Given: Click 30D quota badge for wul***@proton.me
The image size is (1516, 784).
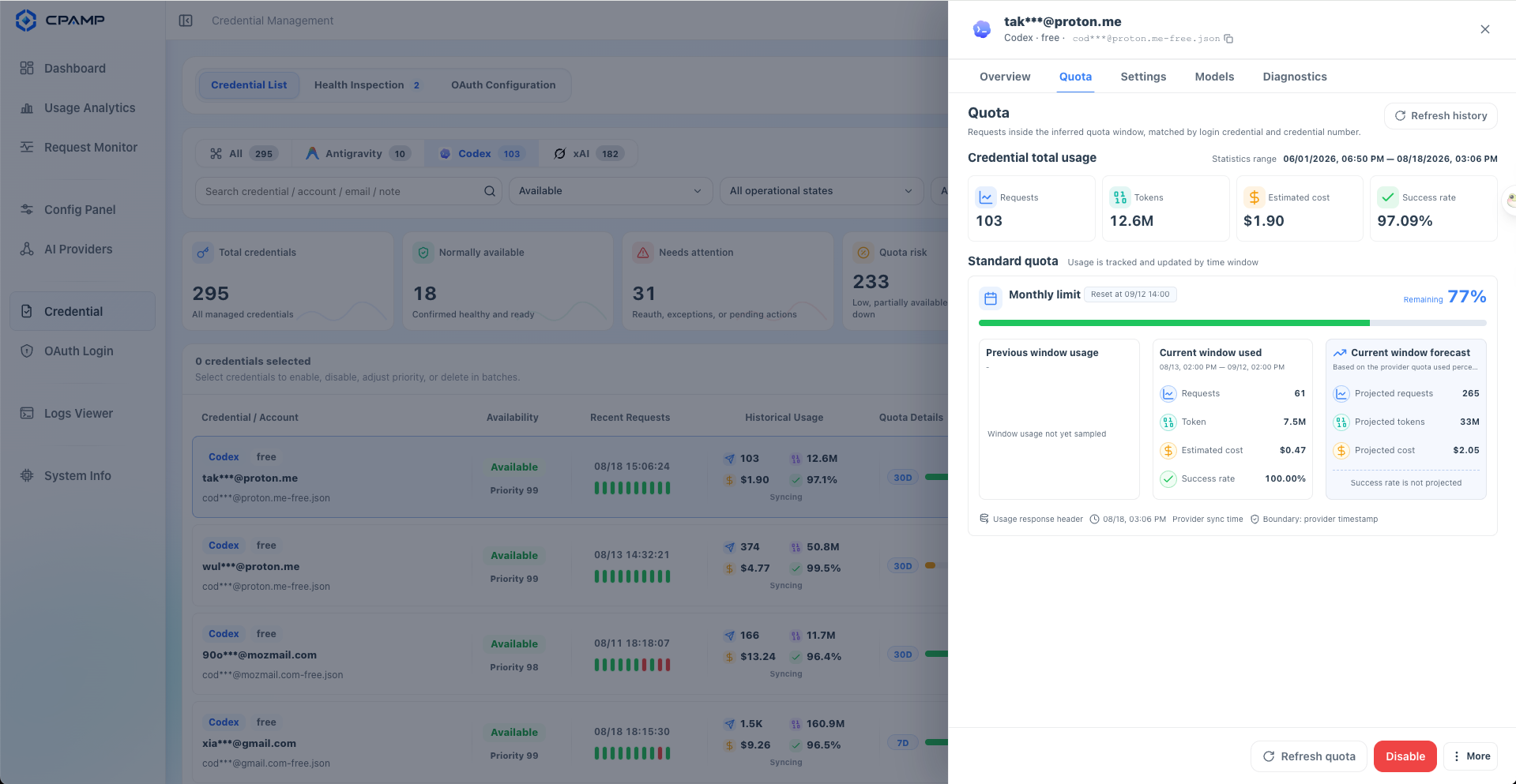Looking at the screenshot, I should point(903,565).
